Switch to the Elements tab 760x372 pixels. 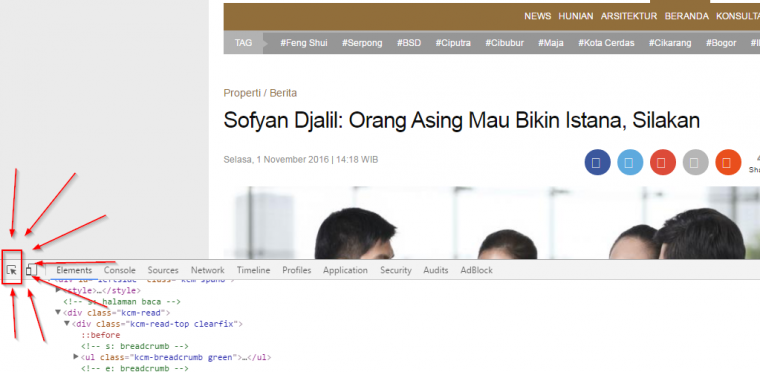coord(74,270)
